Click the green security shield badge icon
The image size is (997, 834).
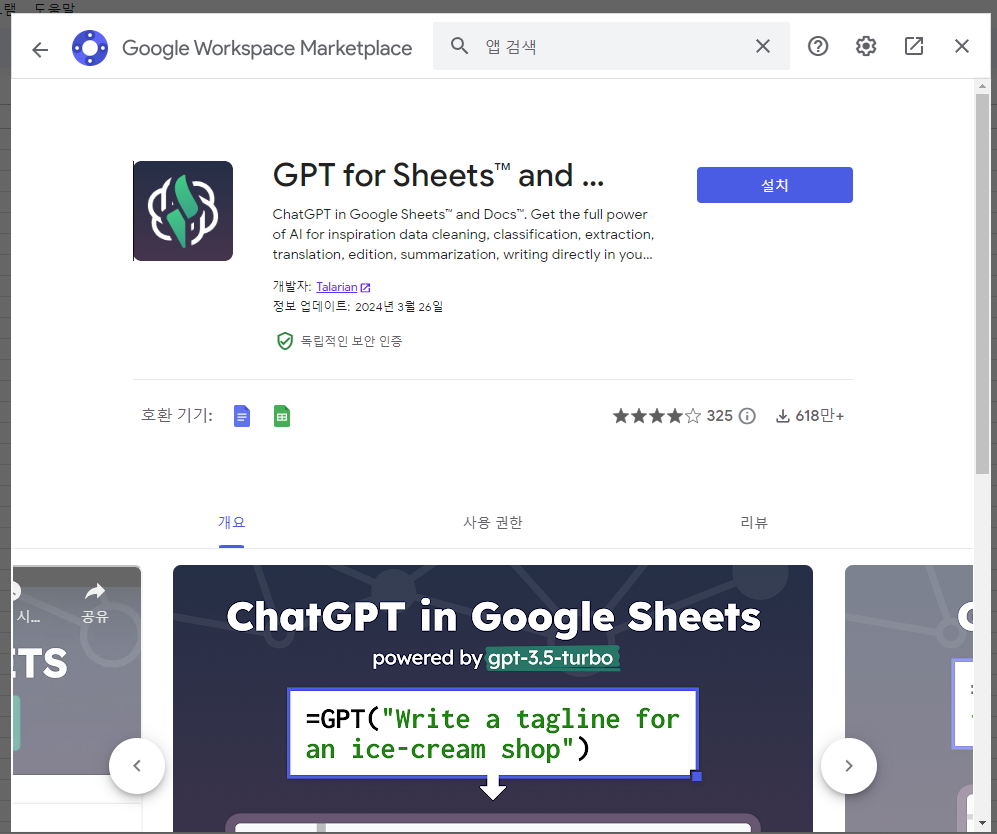point(284,341)
